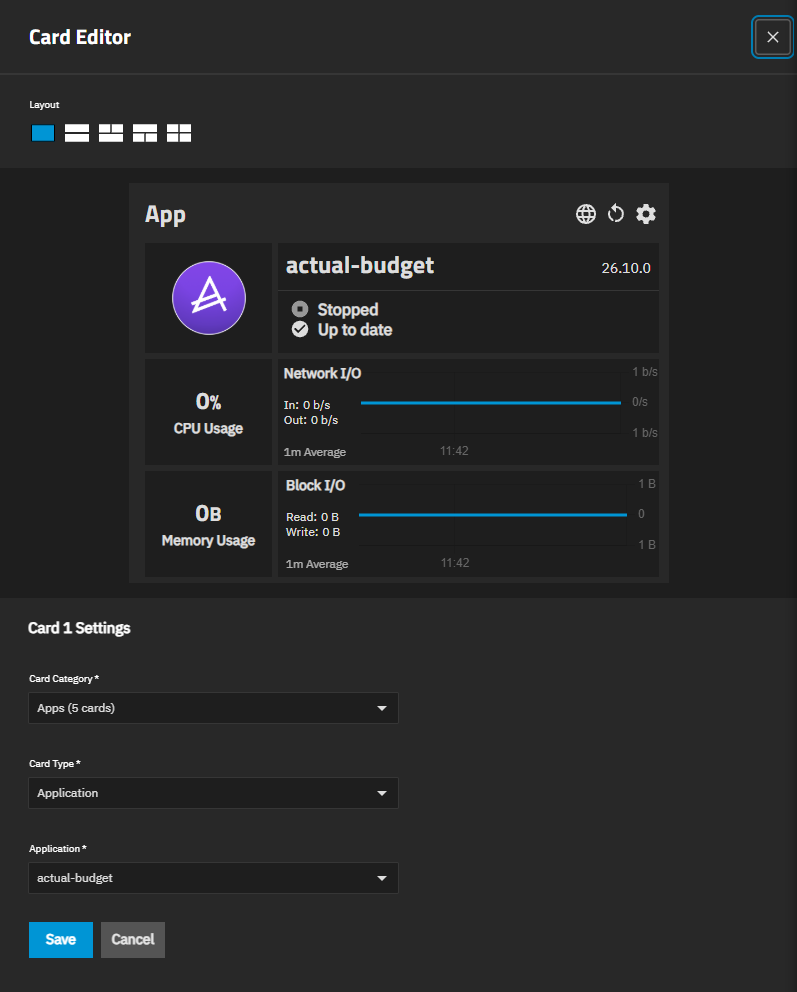Click the Network I/O chart line

click(x=491, y=402)
